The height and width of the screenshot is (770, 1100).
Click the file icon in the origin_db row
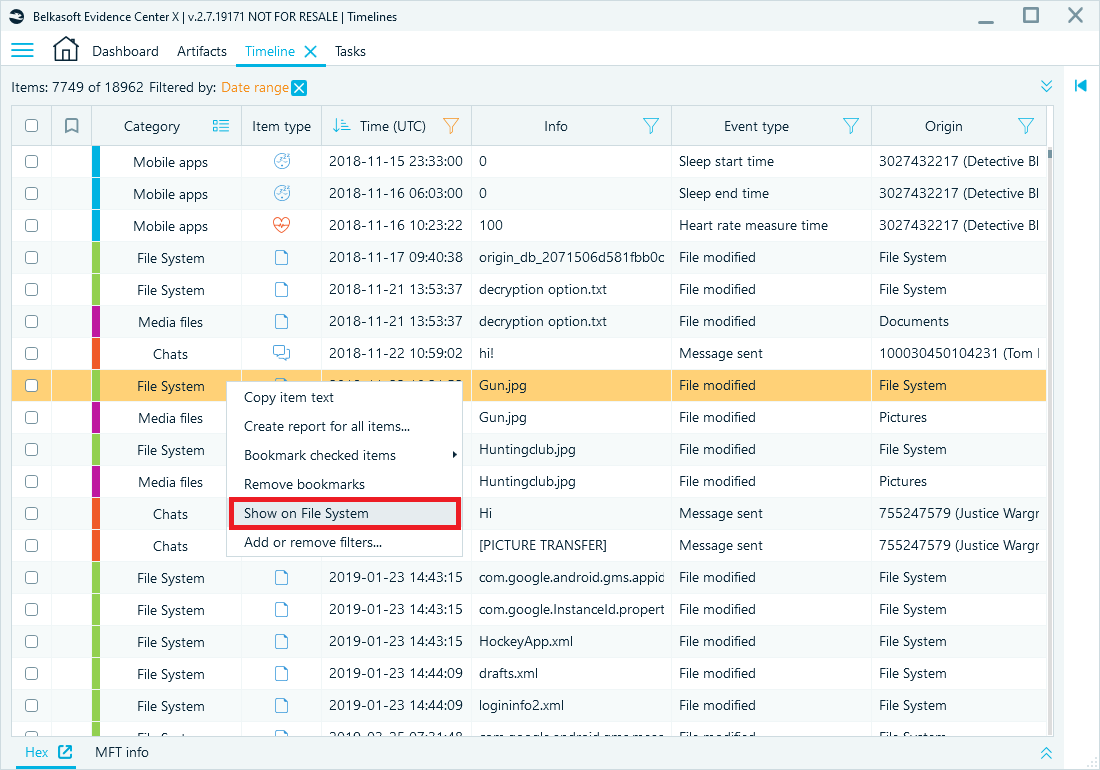pyautogui.click(x=281, y=257)
